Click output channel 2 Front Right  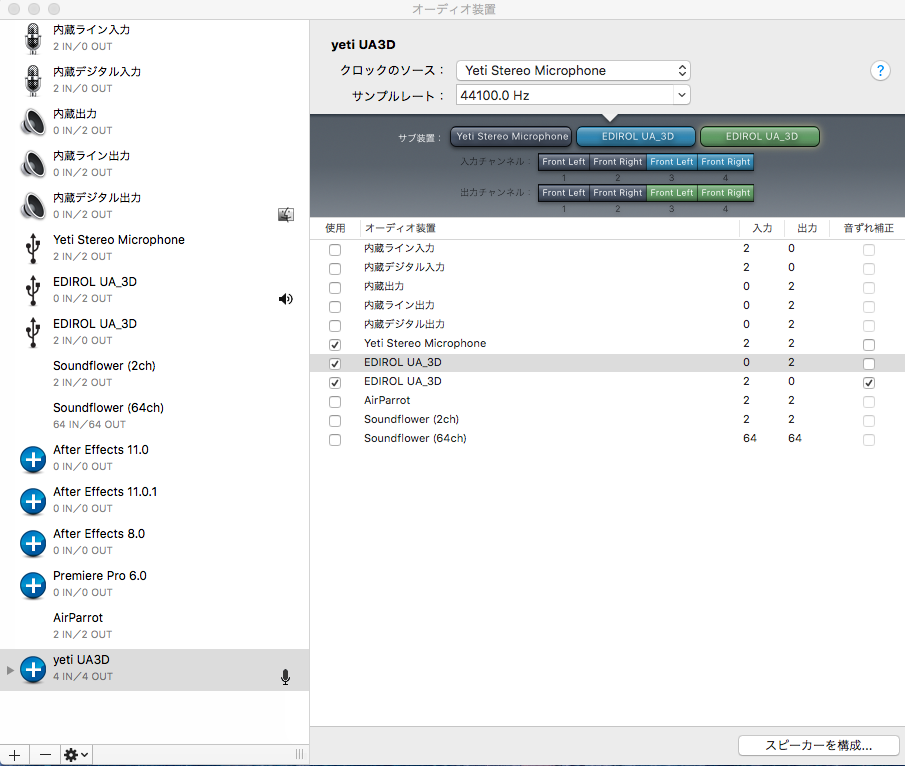pyautogui.click(x=618, y=193)
